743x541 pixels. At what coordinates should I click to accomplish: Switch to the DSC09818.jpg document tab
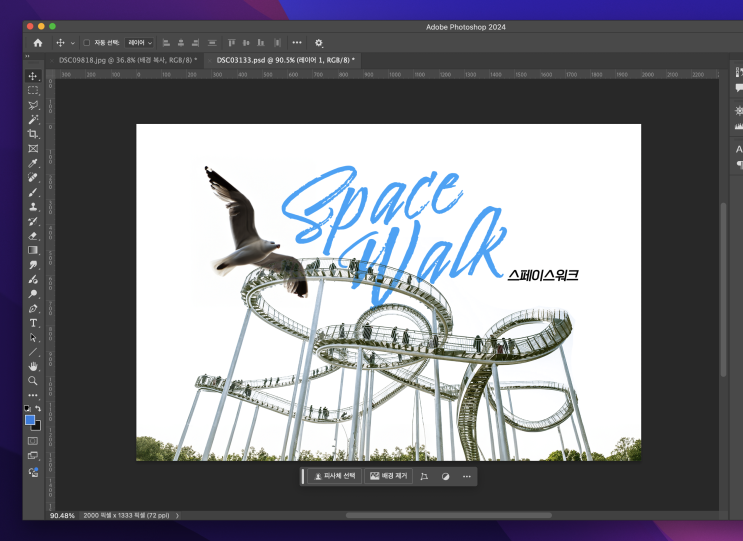click(125, 60)
